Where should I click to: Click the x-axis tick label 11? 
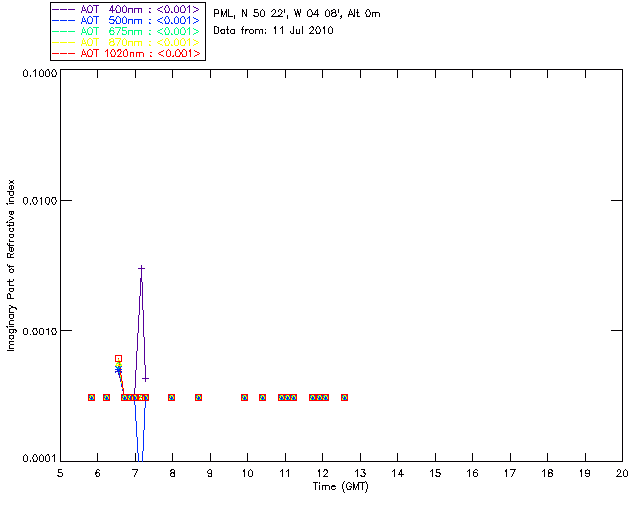coord(285,473)
